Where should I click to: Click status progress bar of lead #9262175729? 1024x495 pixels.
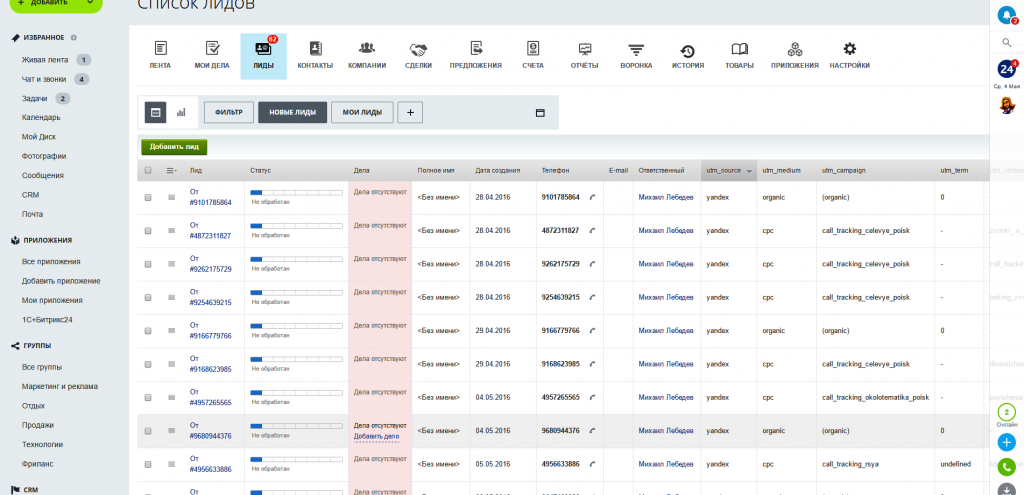click(296, 259)
